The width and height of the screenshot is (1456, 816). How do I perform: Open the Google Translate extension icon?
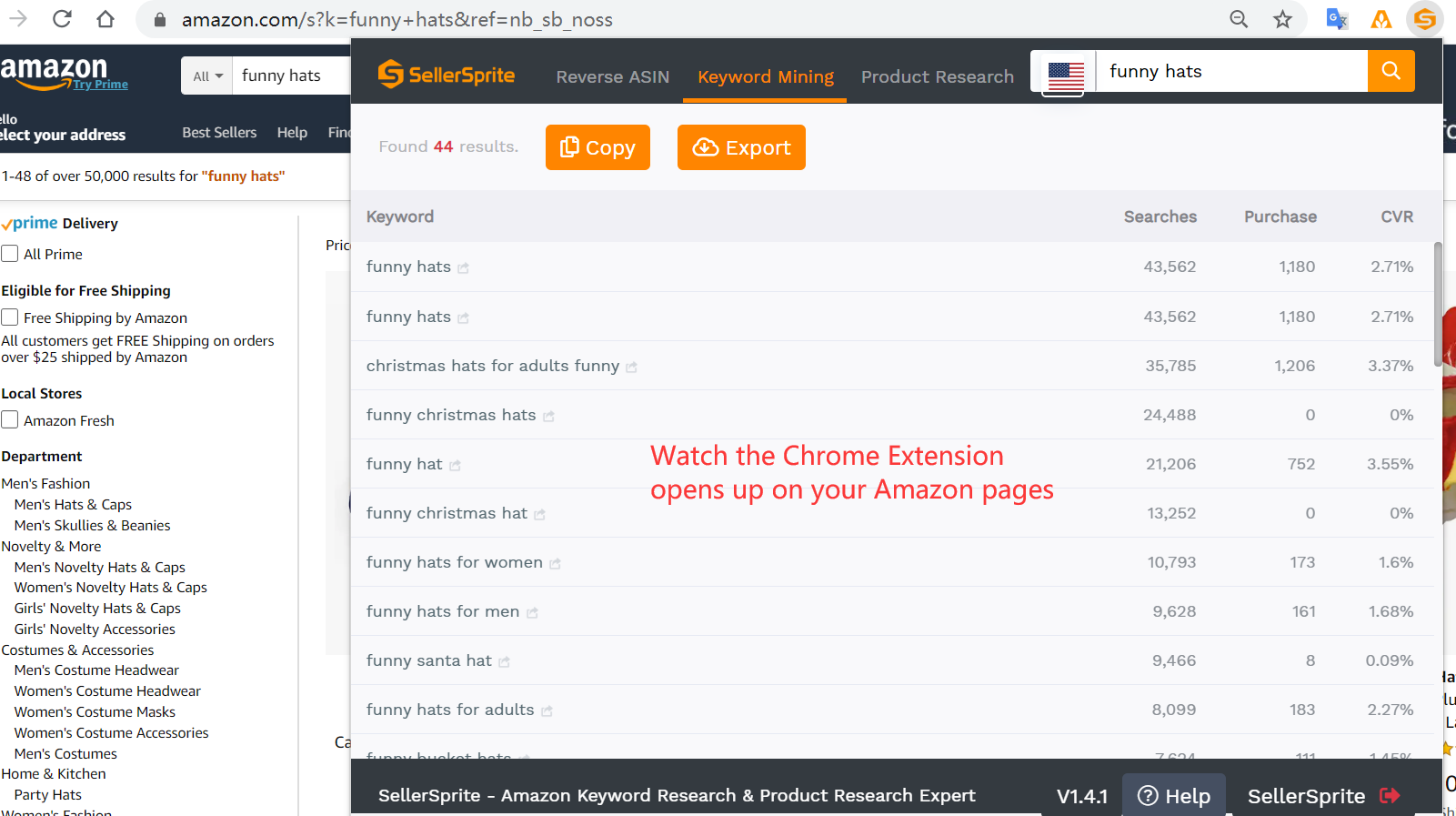[x=1336, y=19]
